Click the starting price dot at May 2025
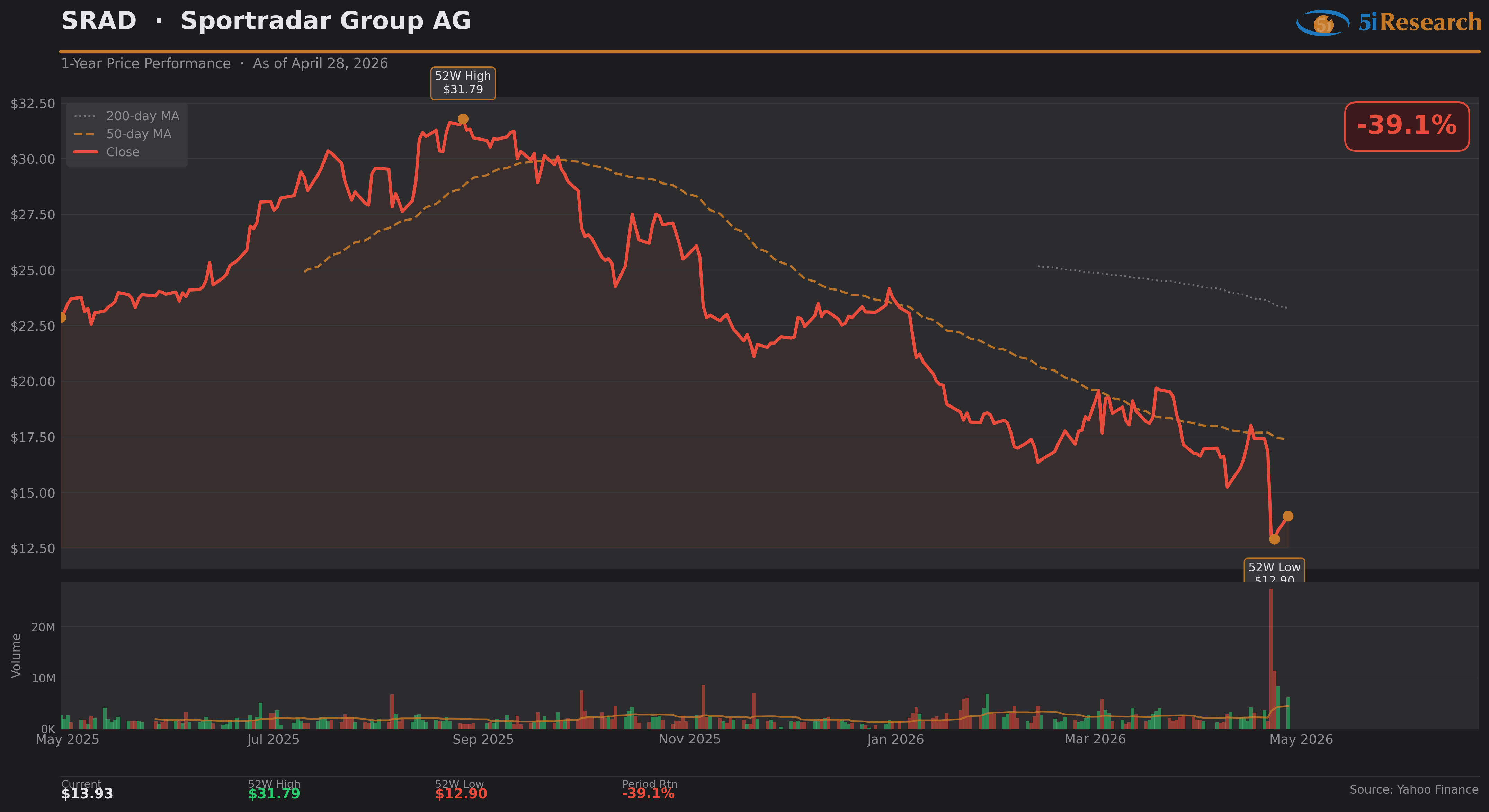Image resolution: width=1489 pixels, height=812 pixels. coord(62,317)
